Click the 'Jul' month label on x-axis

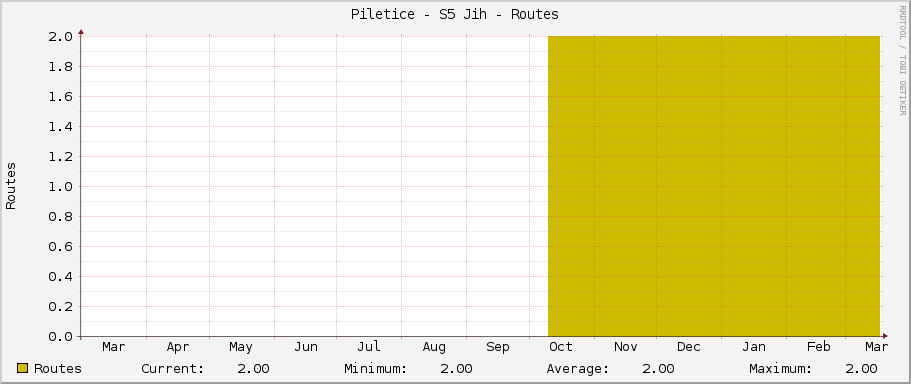click(369, 347)
